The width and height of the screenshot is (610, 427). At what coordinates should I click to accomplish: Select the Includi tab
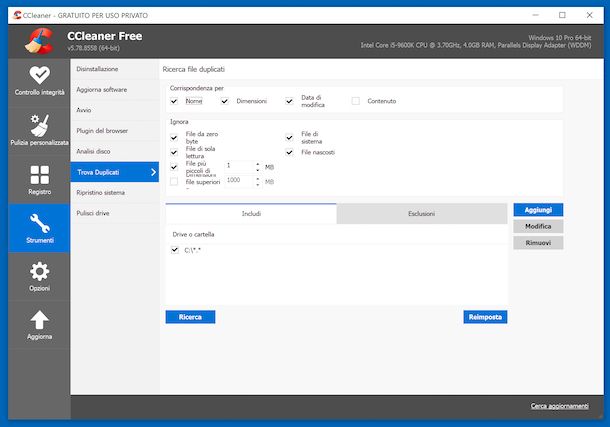coord(251,214)
